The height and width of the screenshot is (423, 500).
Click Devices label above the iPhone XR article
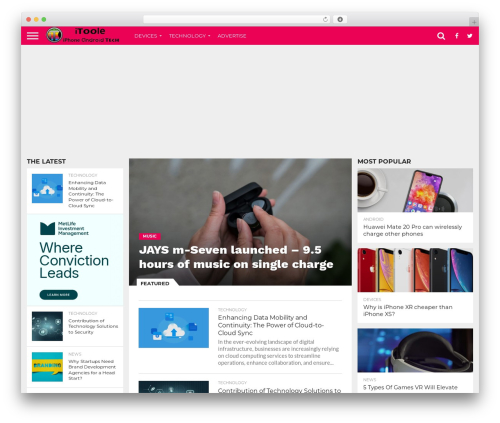click(x=372, y=299)
